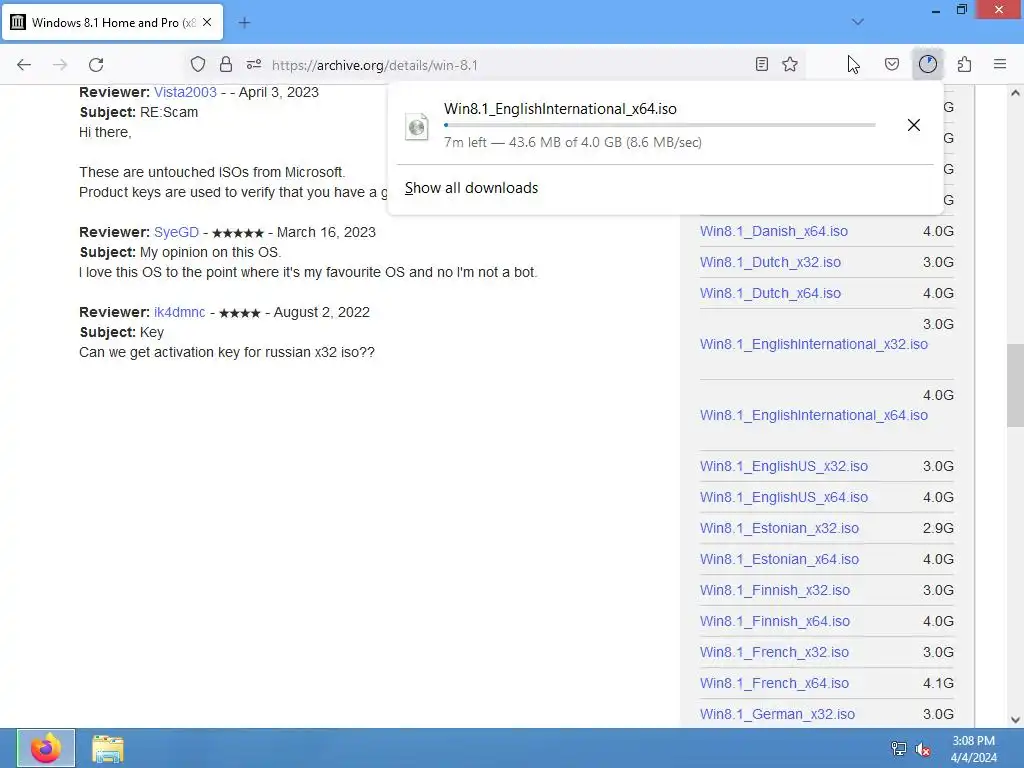
Task: Open a new tab with plus
Action: coord(244,23)
